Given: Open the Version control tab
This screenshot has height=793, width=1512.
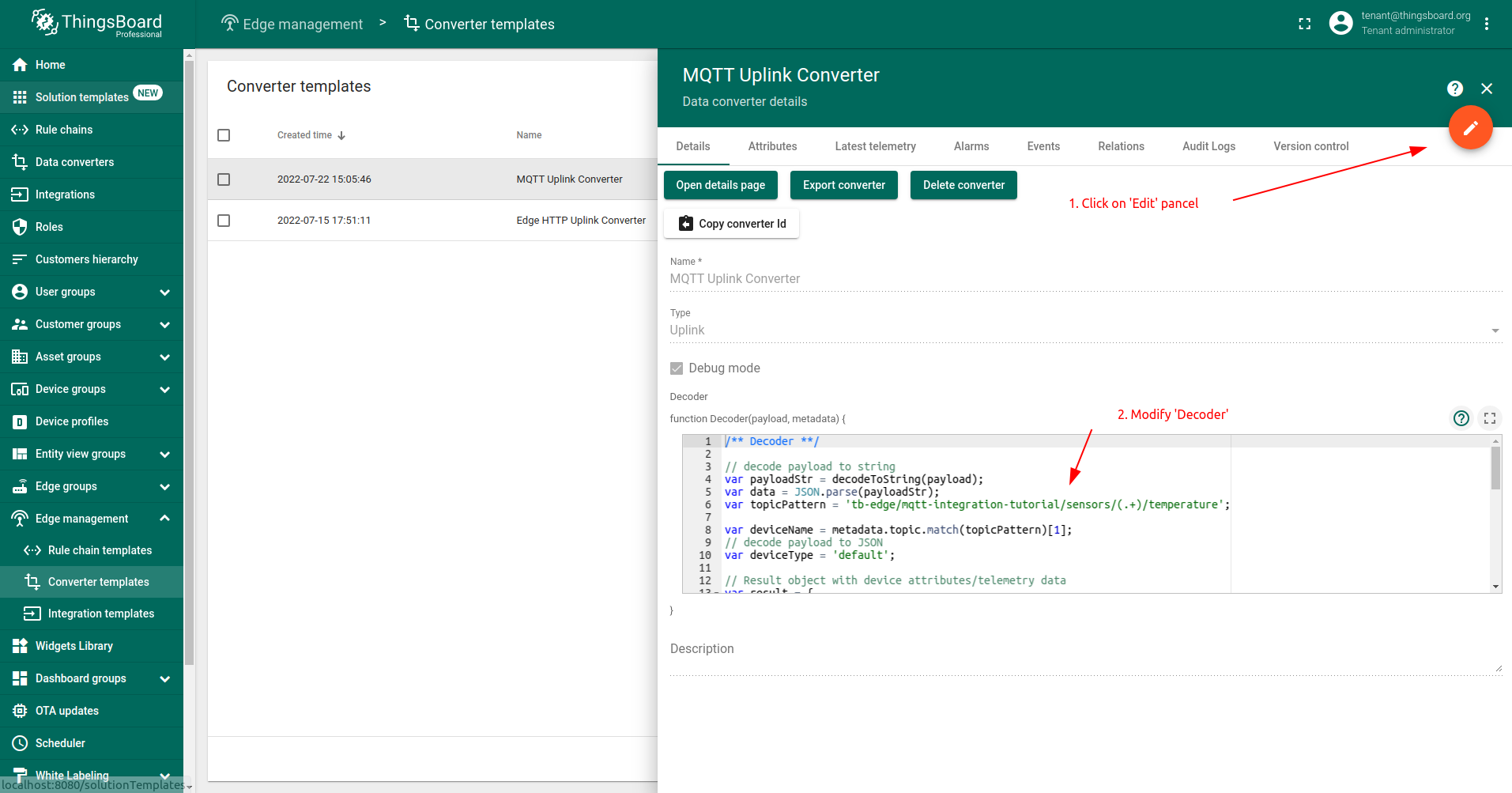Looking at the screenshot, I should [x=1310, y=146].
